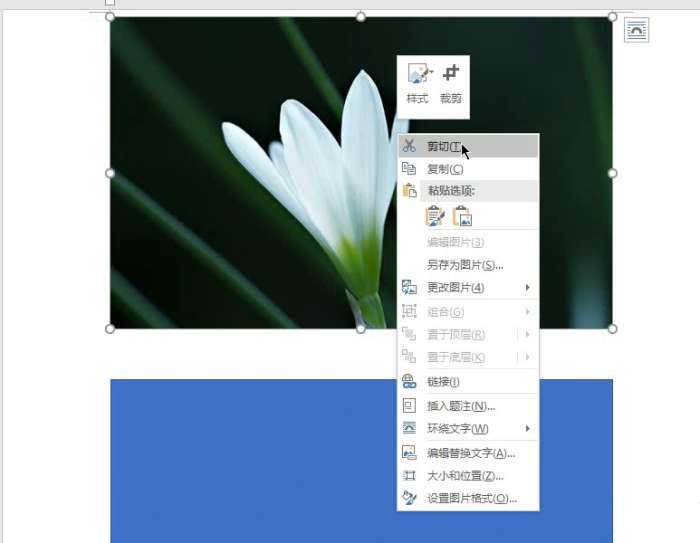Choose the paste as picture icon

(x=462, y=216)
